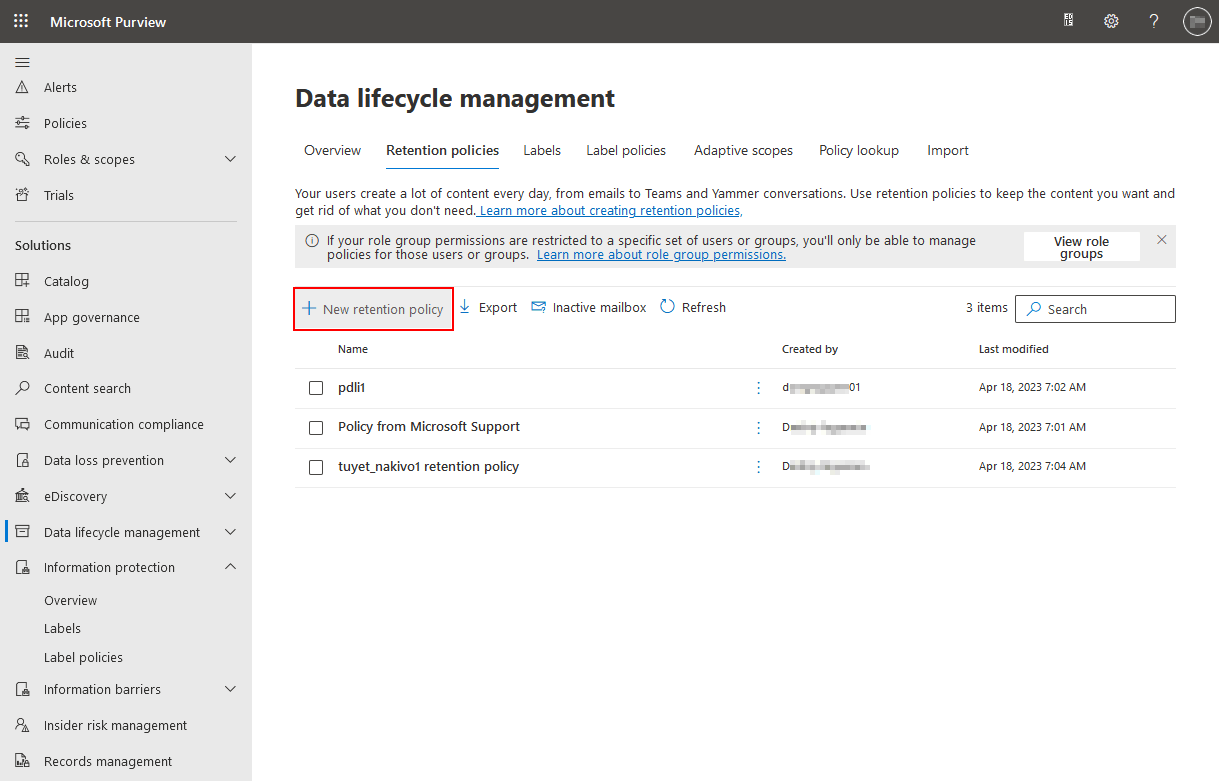Sort by the Name column header
Screen dimensions: 1219x781
click(x=353, y=349)
